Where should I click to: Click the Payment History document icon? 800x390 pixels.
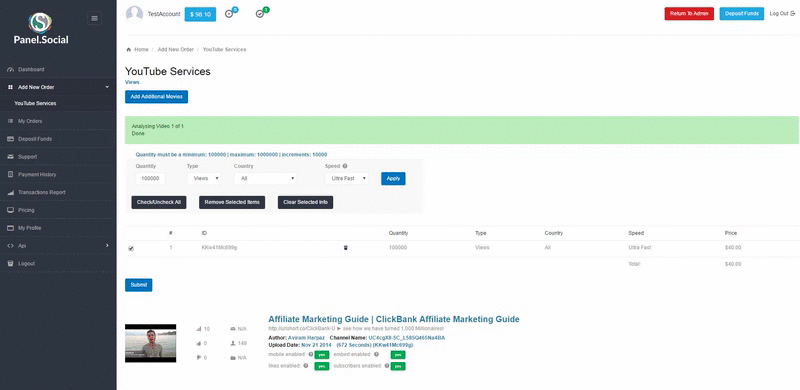[x=11, y=175]
